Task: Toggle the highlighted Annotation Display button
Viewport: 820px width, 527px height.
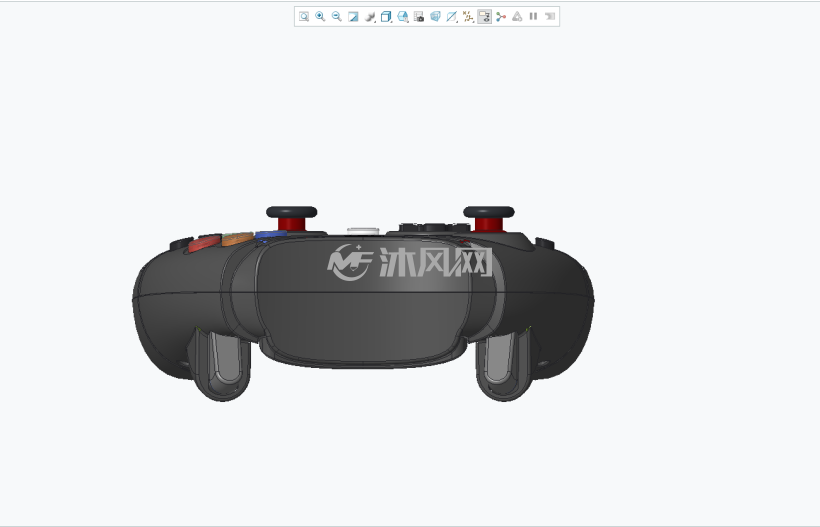Action: tap(484, 16)
